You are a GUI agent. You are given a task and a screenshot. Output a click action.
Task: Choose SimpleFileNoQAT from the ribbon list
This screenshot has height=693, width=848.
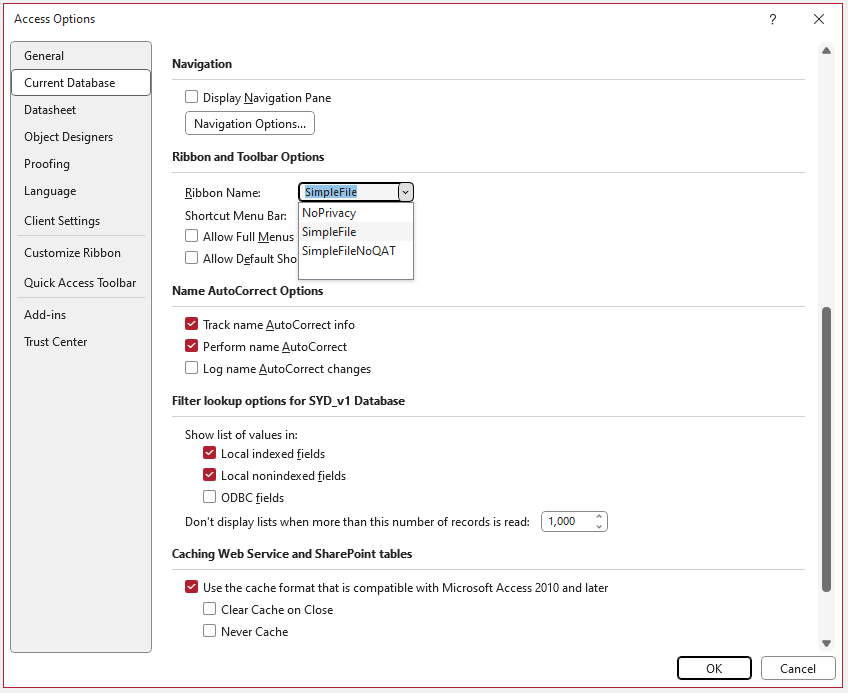pyautogui.click(x=355, y=251)
